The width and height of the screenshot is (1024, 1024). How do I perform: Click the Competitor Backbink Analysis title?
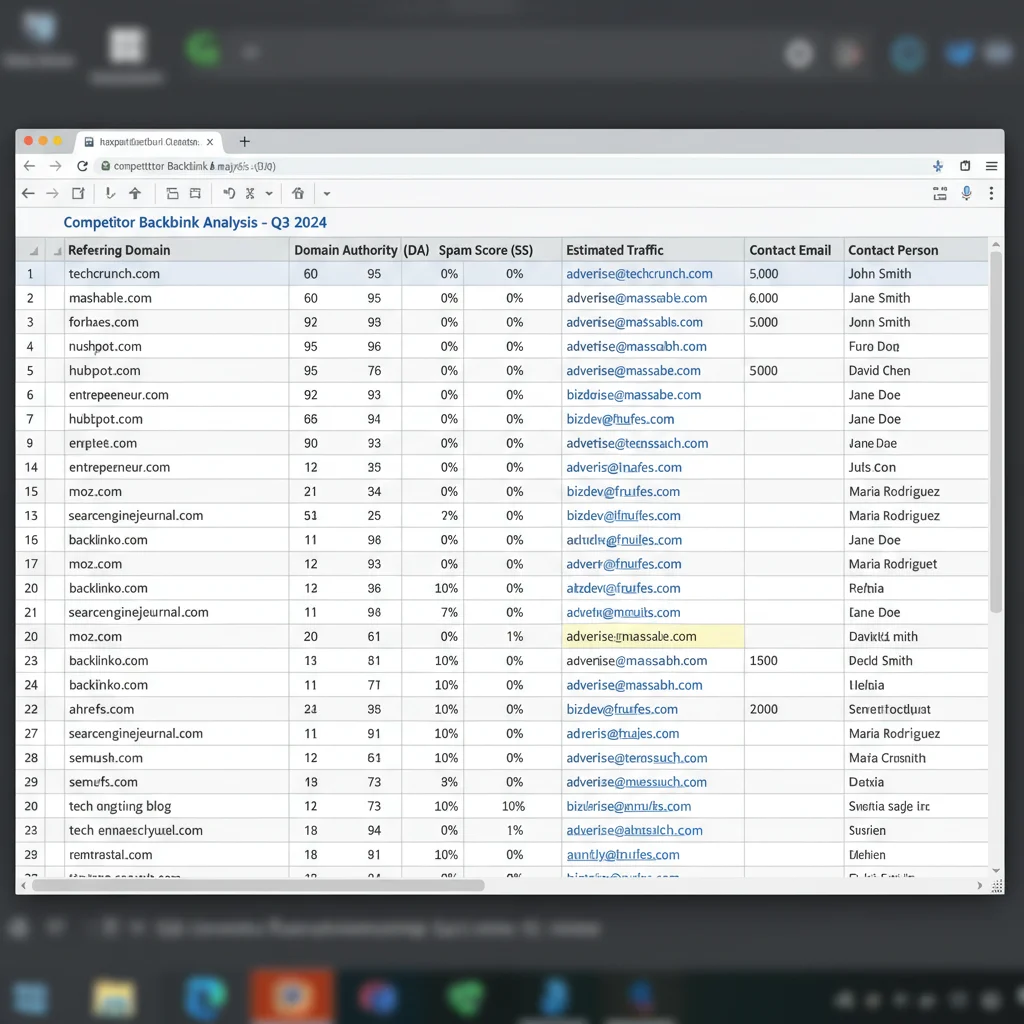pyautogui.click(x=195, y=222)
